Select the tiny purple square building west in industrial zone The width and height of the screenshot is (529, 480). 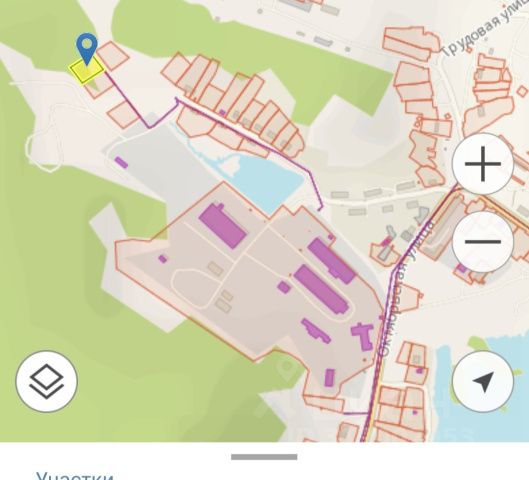[163, 259]
